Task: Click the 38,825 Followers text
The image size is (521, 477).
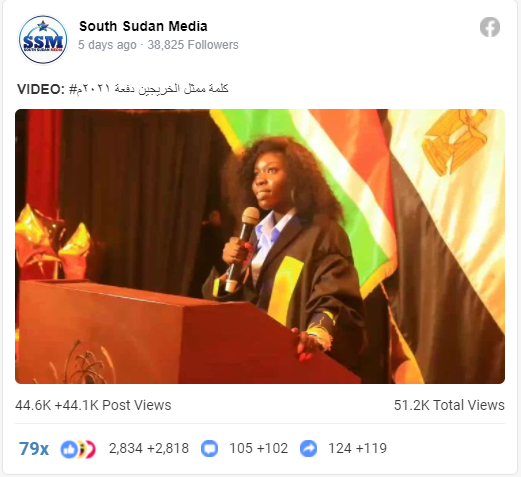Action: [193, 45]
